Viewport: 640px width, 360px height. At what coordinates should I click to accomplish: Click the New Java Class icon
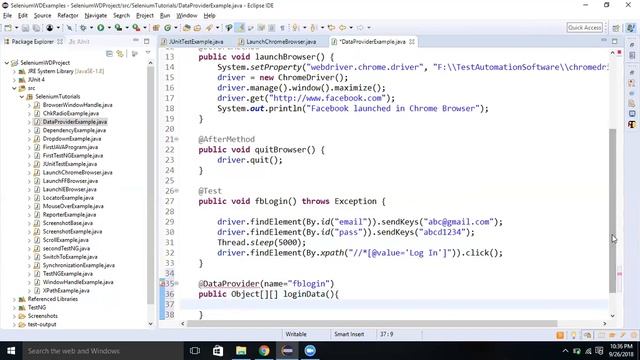pyautogui.click(x=167, y=28)
